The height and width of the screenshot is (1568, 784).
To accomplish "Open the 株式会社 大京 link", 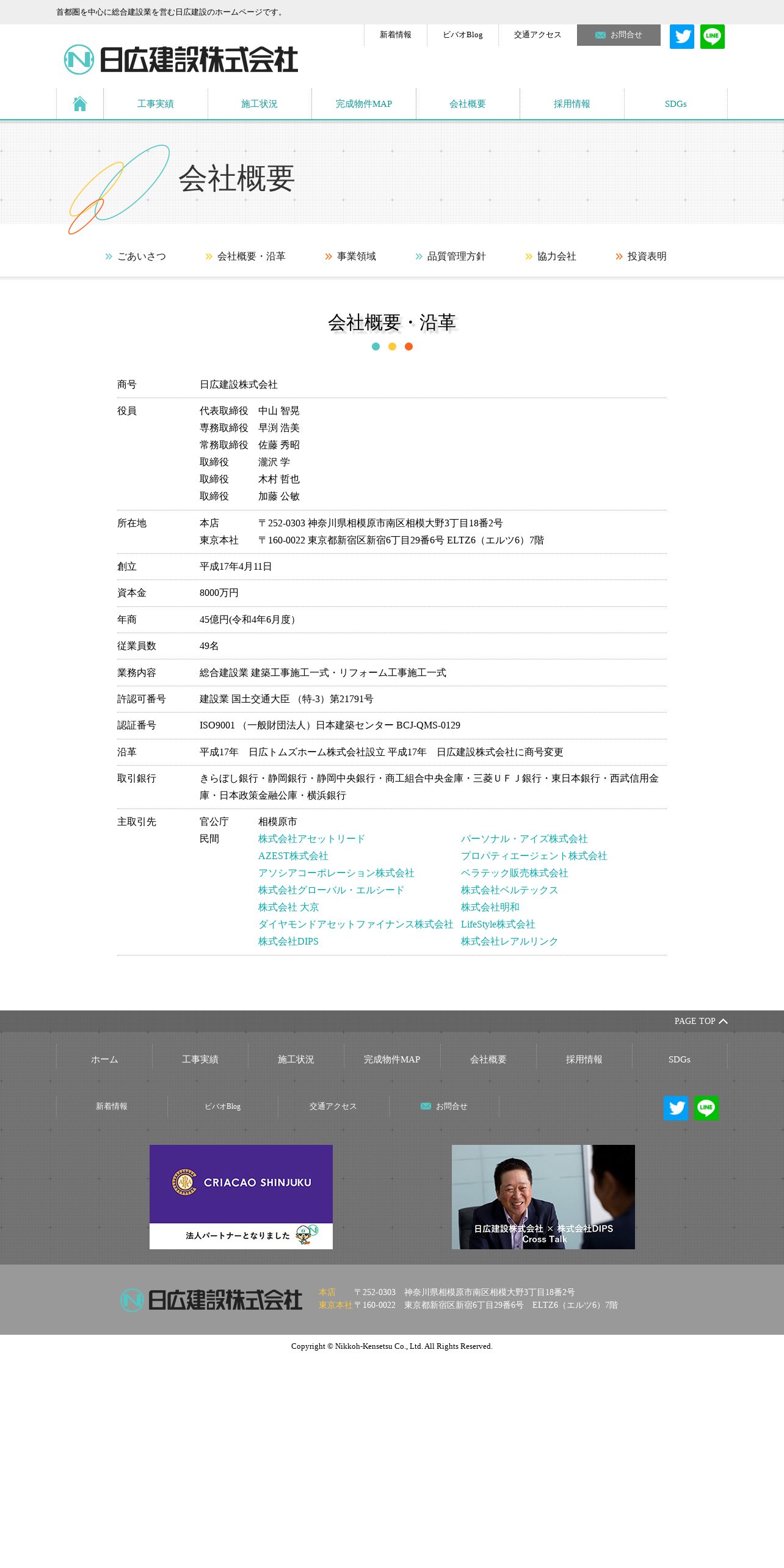I will coord(289,907).
